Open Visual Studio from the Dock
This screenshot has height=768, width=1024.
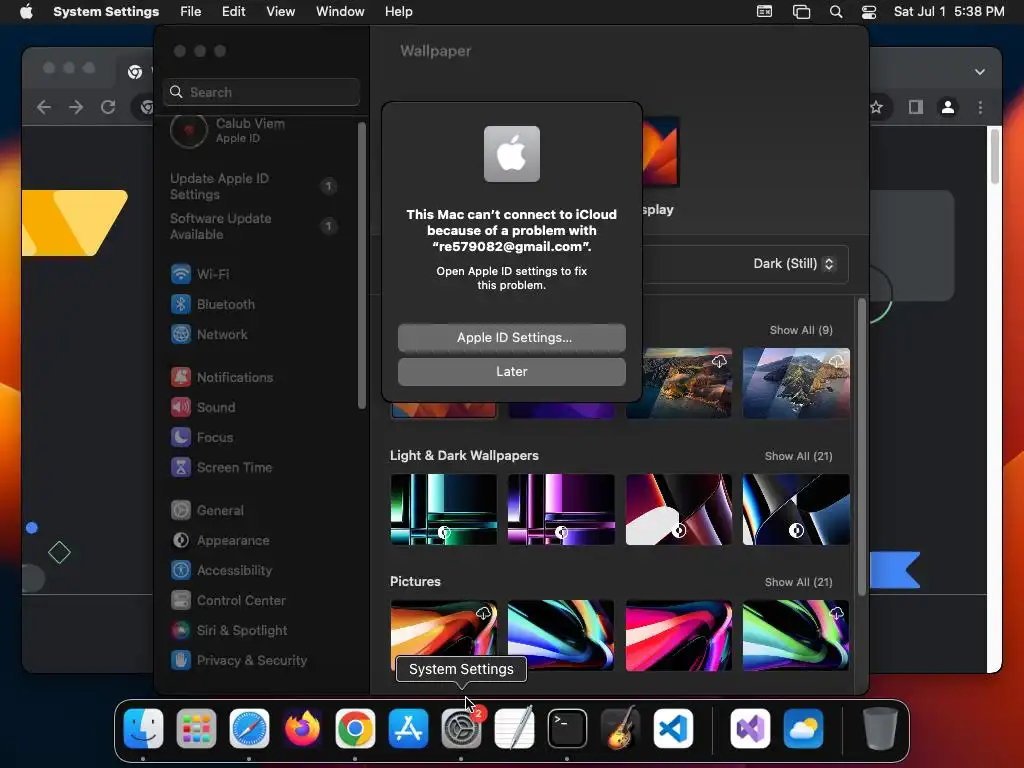[x=750, y=728]
